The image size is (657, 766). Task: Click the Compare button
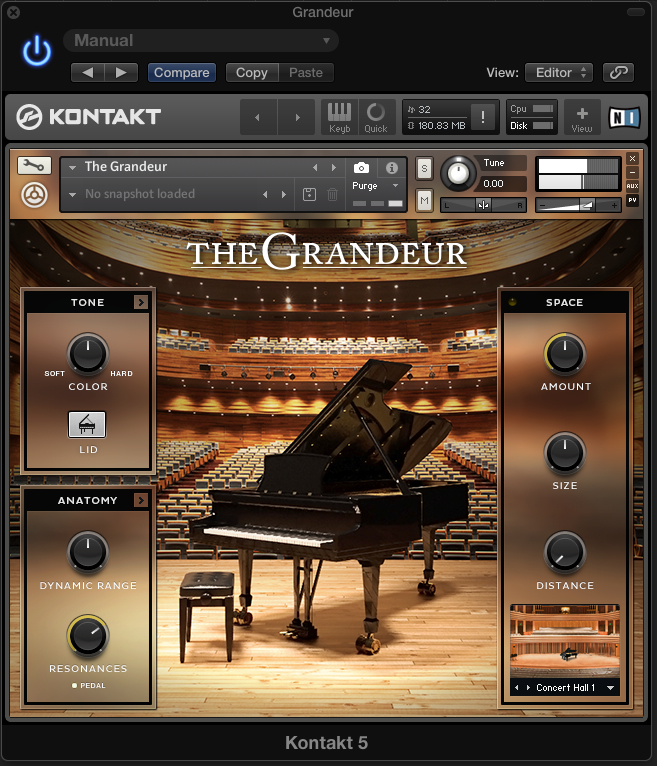(x=182, y=73)
